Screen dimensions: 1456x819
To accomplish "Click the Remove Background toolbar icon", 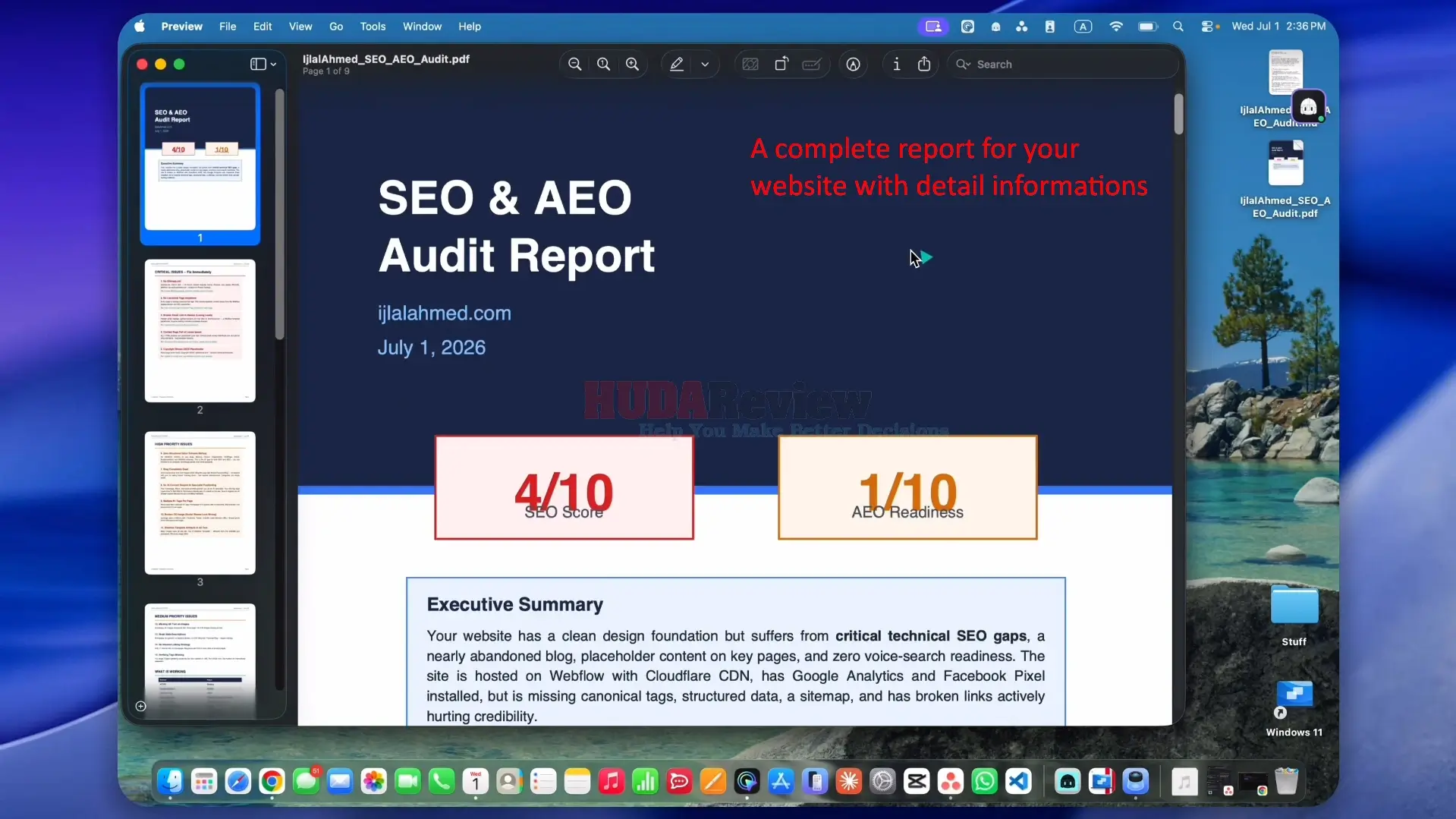I will pyautogui.click(x=750, y=65).
